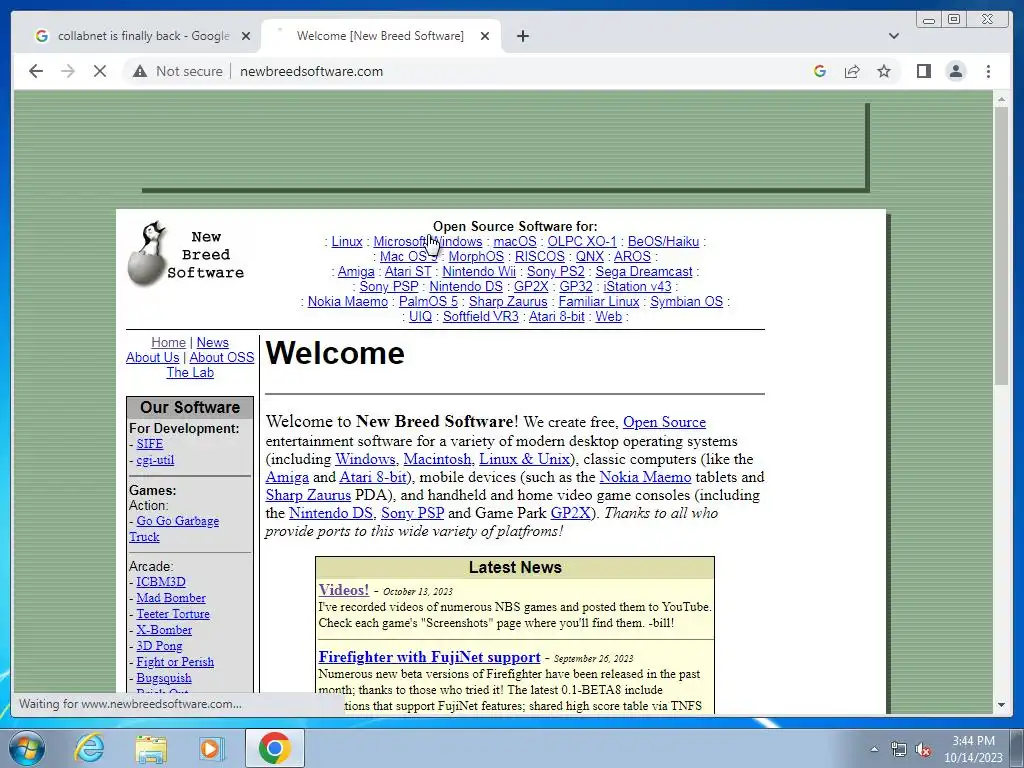Open the Videos! news headline
The width and height of the screenshot is (1024, 768).
coord(344,590)
